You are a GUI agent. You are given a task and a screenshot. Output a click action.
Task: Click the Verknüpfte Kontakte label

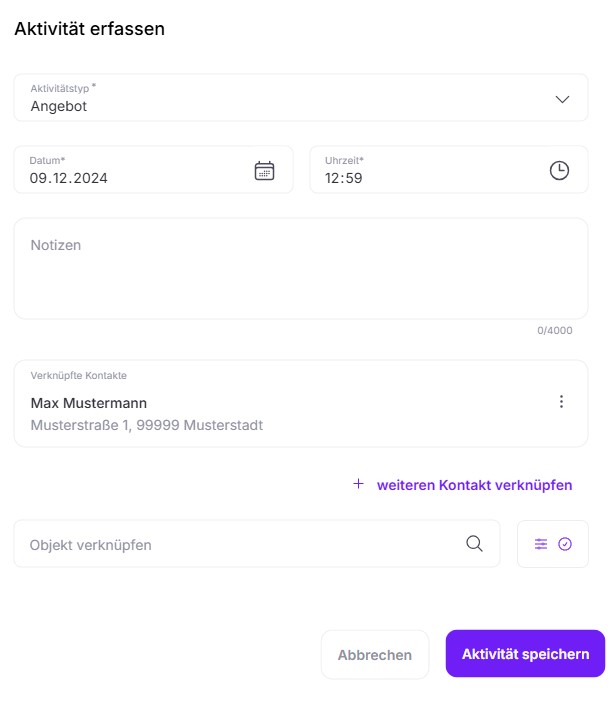point(79,375)
